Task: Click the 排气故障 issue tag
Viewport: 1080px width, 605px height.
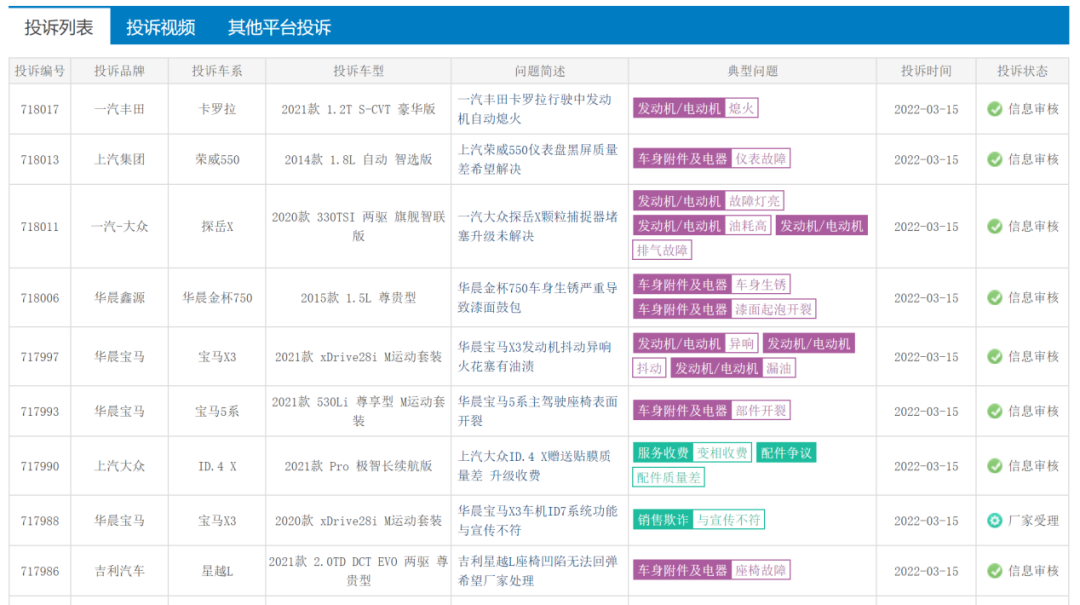Action: [662, 250]
